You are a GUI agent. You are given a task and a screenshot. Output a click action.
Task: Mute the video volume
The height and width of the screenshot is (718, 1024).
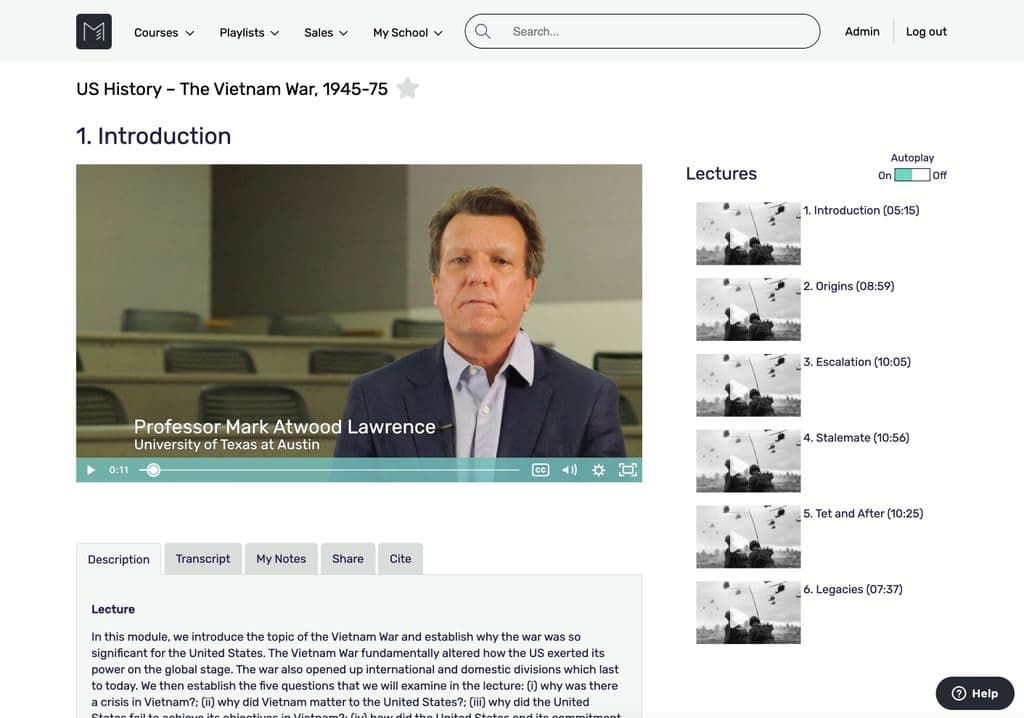tap(569, 470)
